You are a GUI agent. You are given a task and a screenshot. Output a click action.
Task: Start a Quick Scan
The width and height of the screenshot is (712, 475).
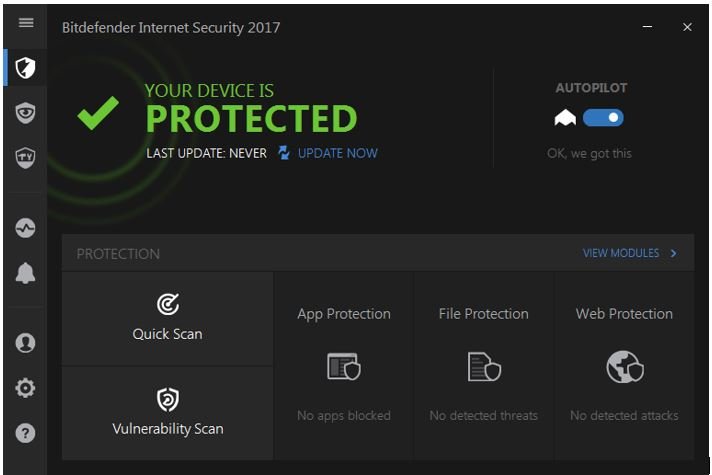tap(168, 319)
